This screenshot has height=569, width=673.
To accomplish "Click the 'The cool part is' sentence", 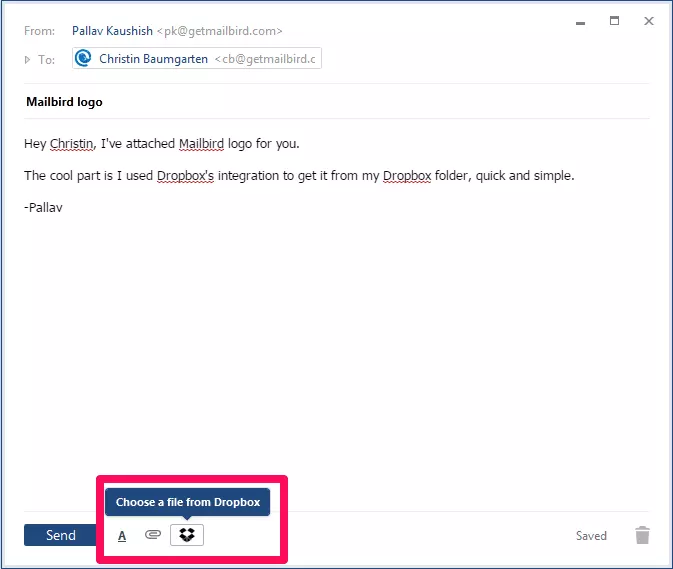I will pos(299,176).
